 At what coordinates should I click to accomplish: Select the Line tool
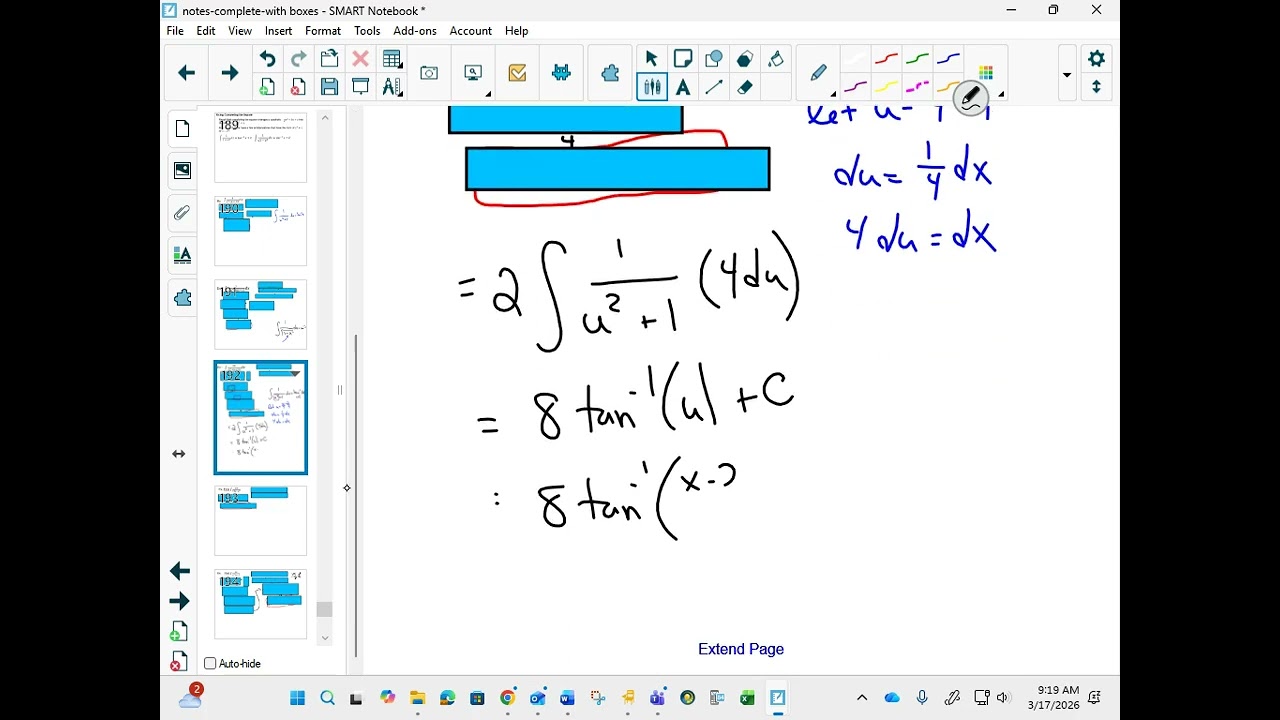[714, 87]
